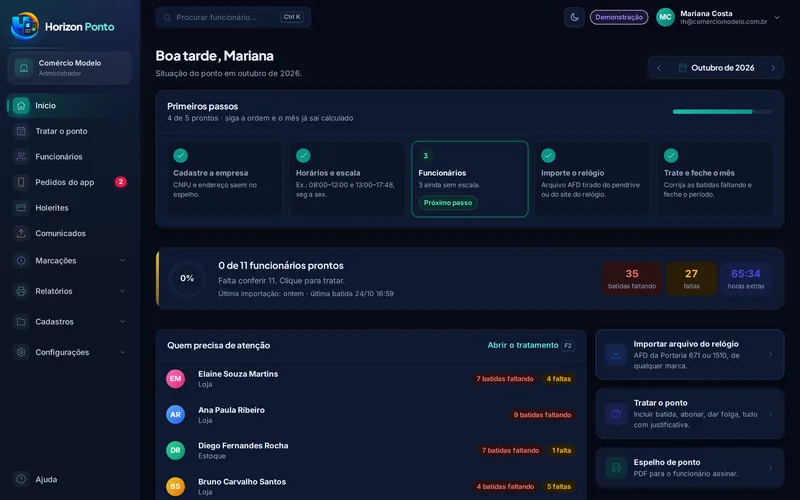Open Comunicados menu item

coord(70,233)
